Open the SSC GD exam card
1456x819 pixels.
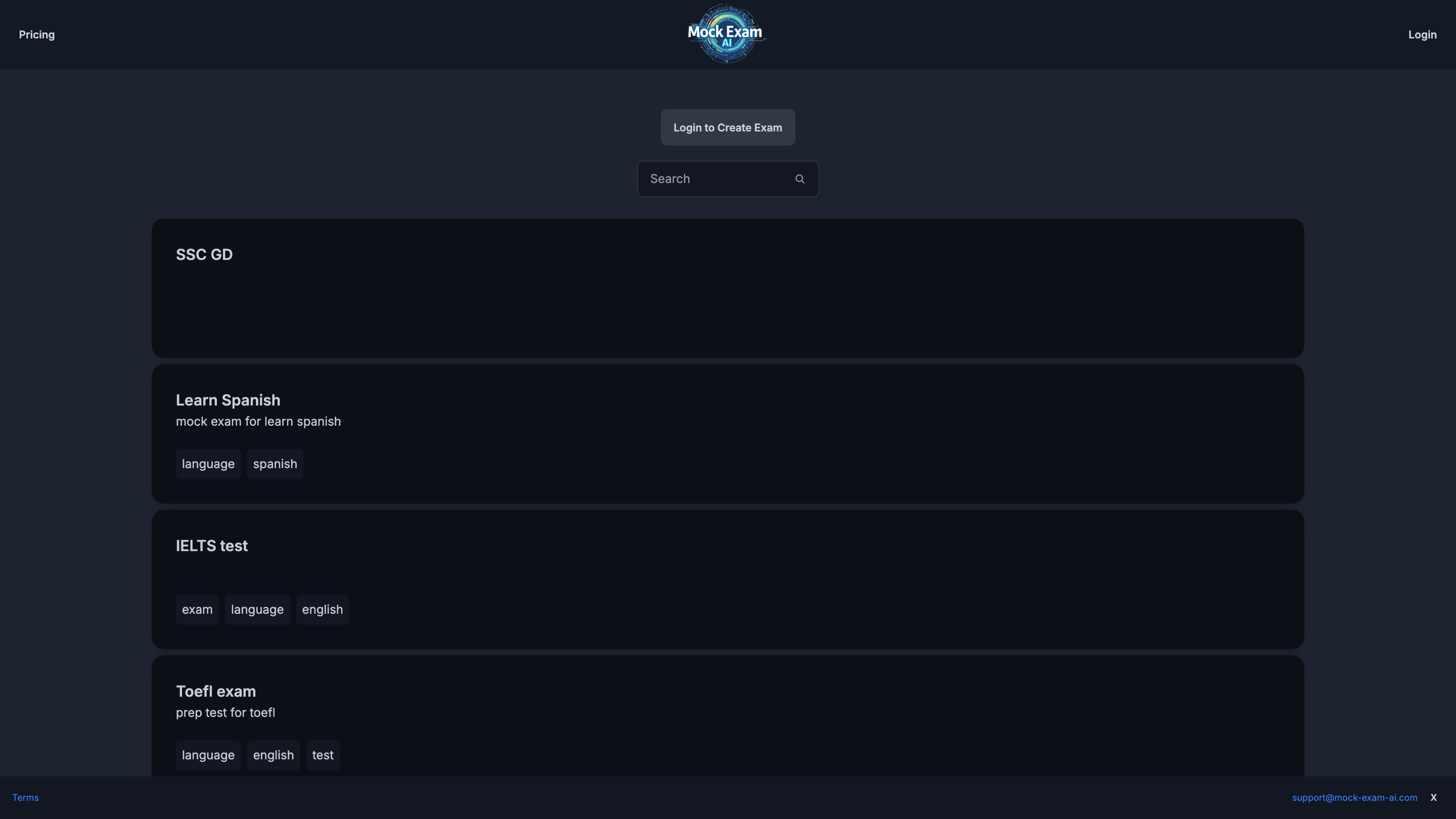click(x=204, y=254)
